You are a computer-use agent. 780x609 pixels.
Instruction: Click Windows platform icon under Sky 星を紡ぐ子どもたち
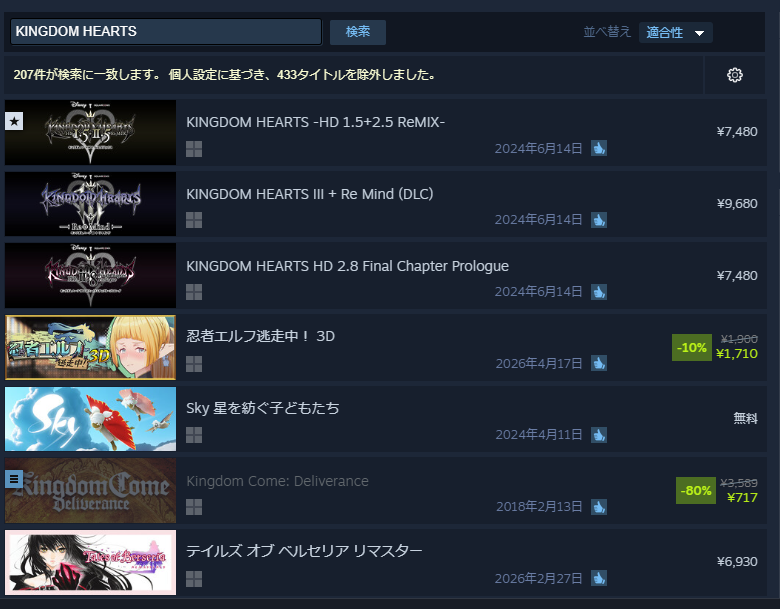tap(194, 435)
